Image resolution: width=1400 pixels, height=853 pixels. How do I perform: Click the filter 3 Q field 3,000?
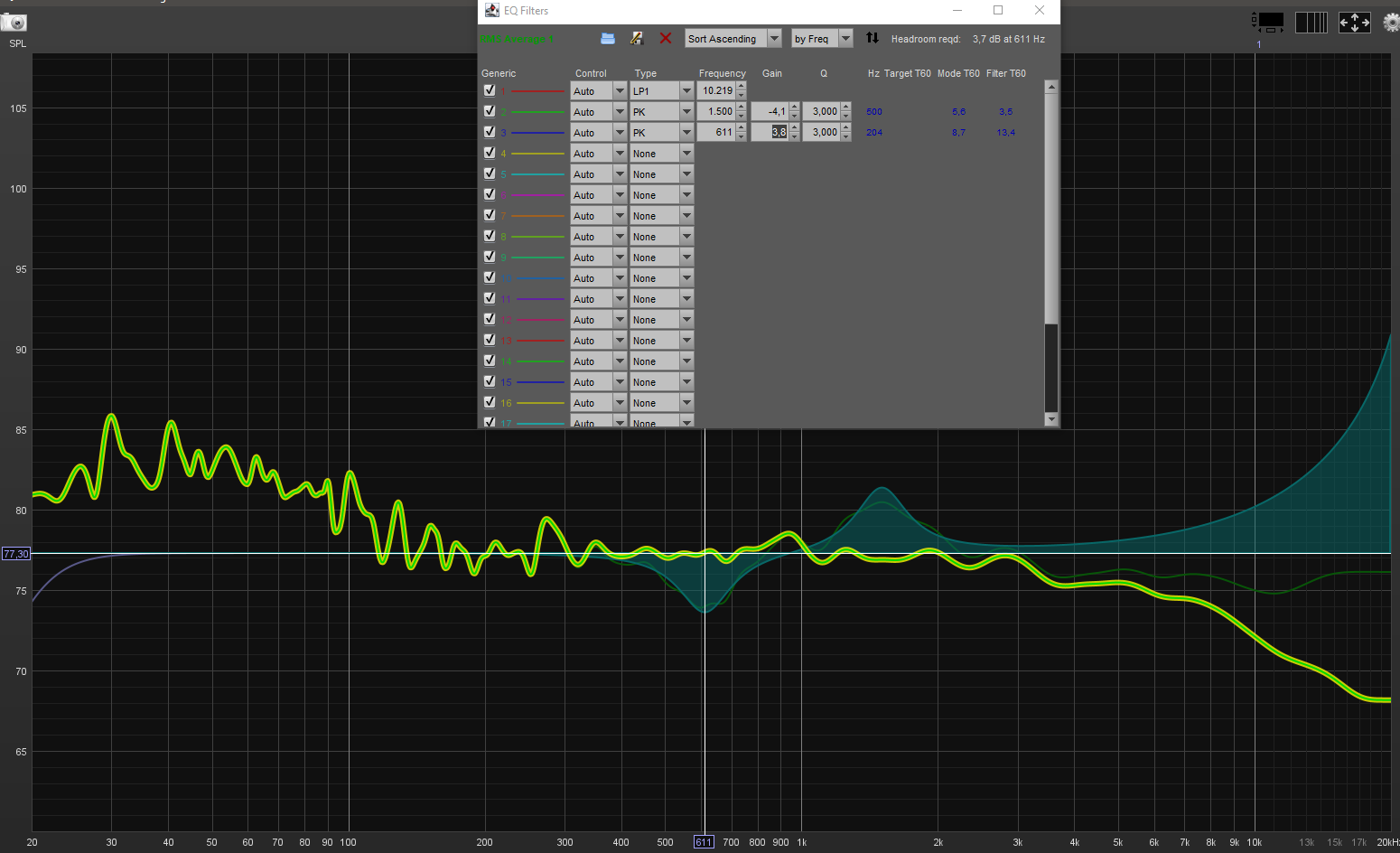(822, 132)
